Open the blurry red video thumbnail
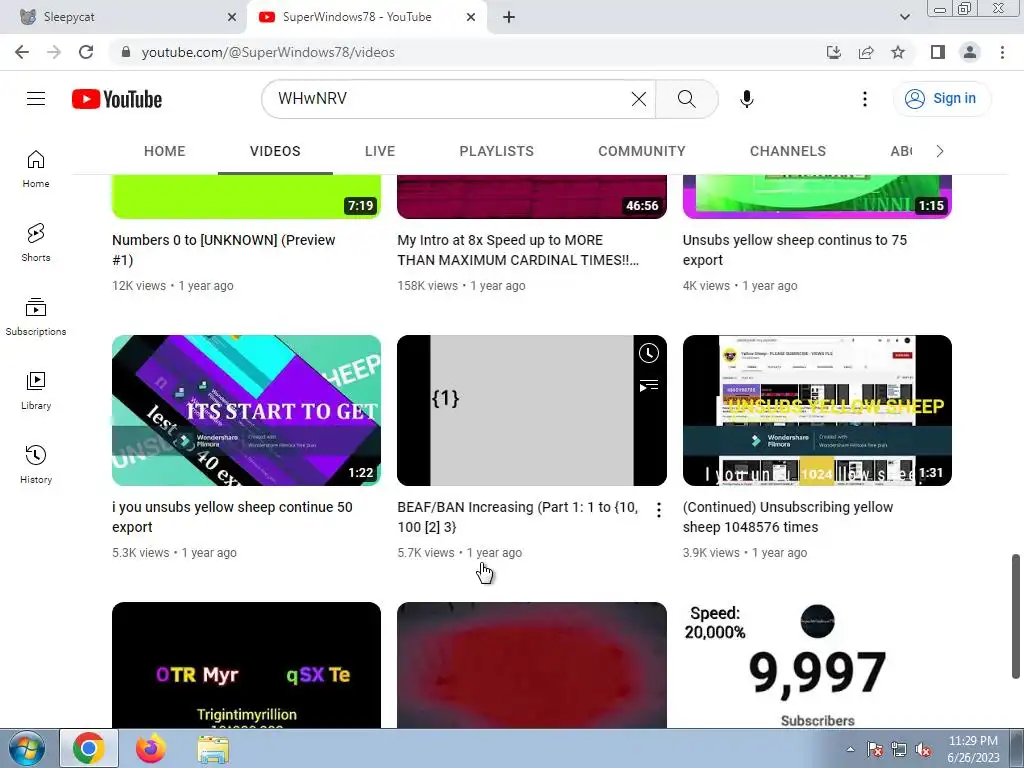1024x768 pixels. coord(532,665)
